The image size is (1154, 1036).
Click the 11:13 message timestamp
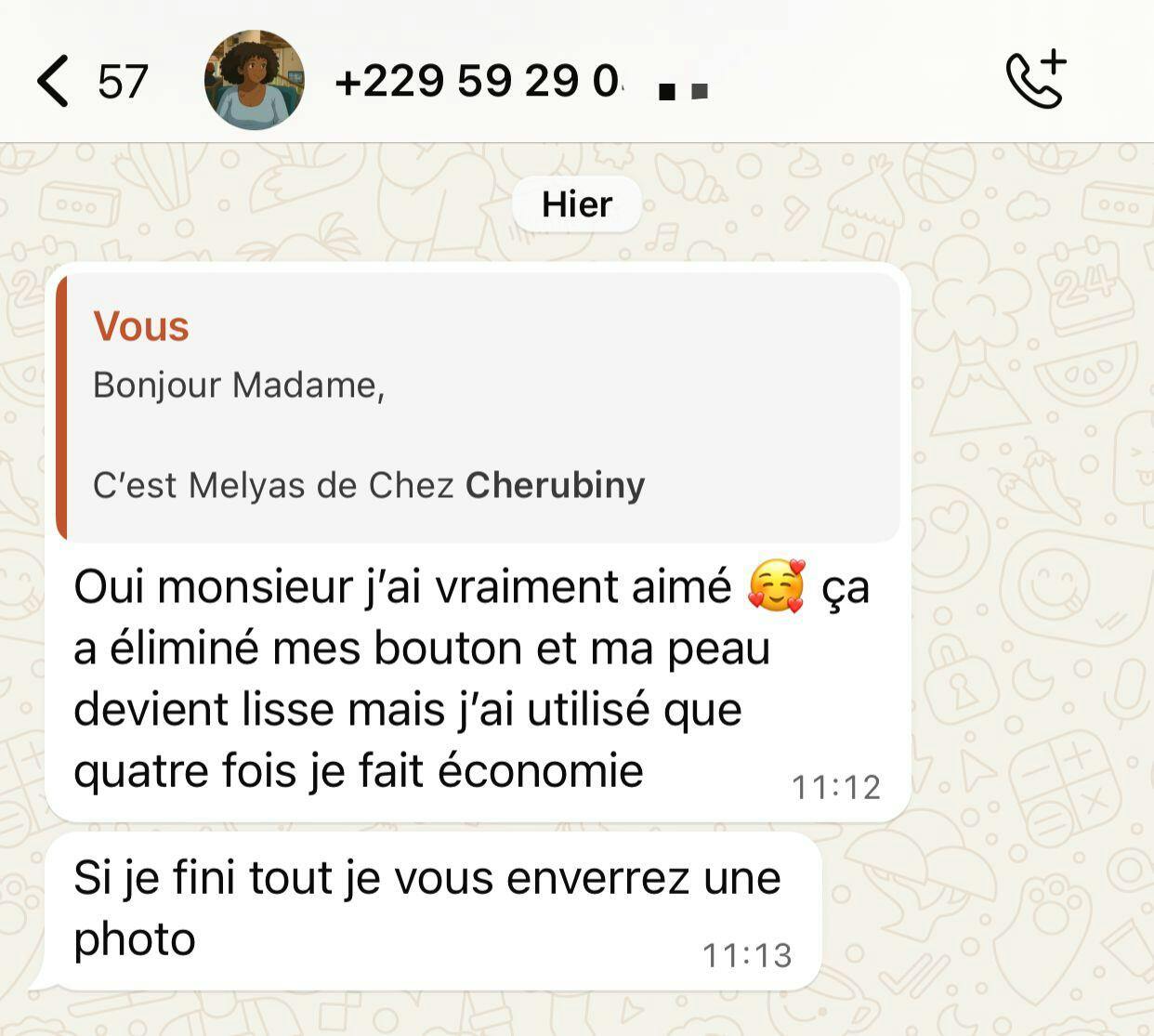pos(747,955)
